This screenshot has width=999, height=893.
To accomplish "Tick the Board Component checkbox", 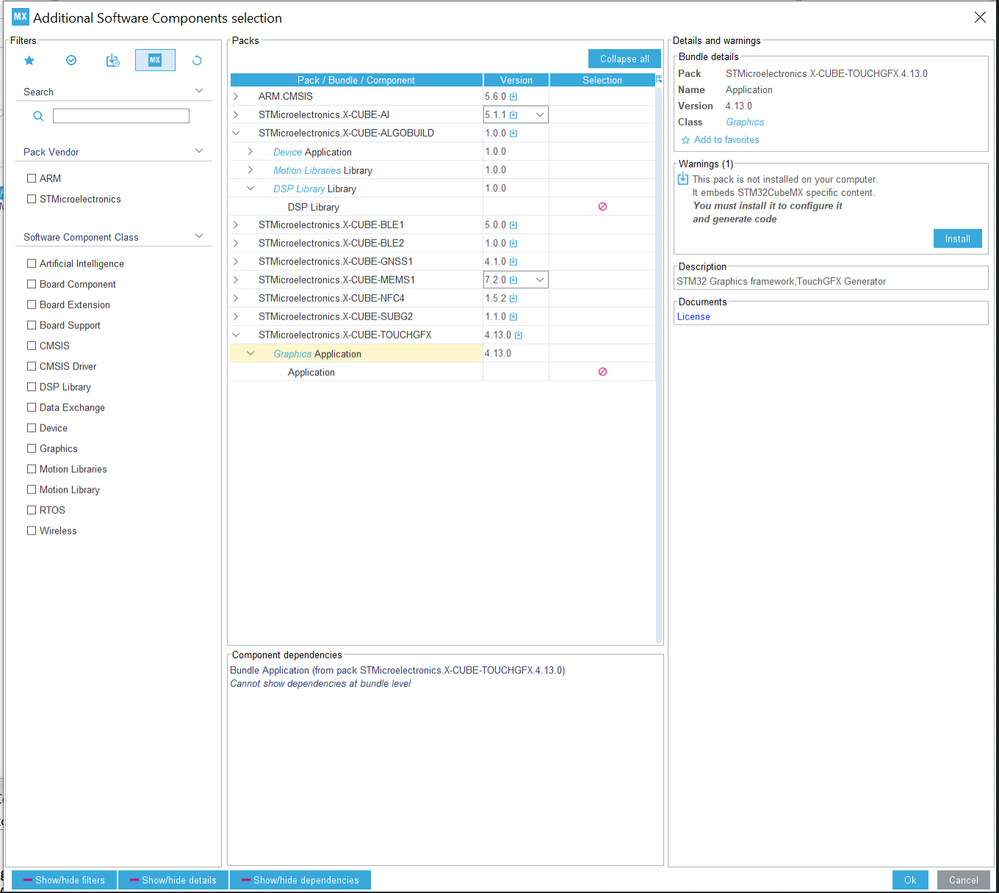I will 31,284.
